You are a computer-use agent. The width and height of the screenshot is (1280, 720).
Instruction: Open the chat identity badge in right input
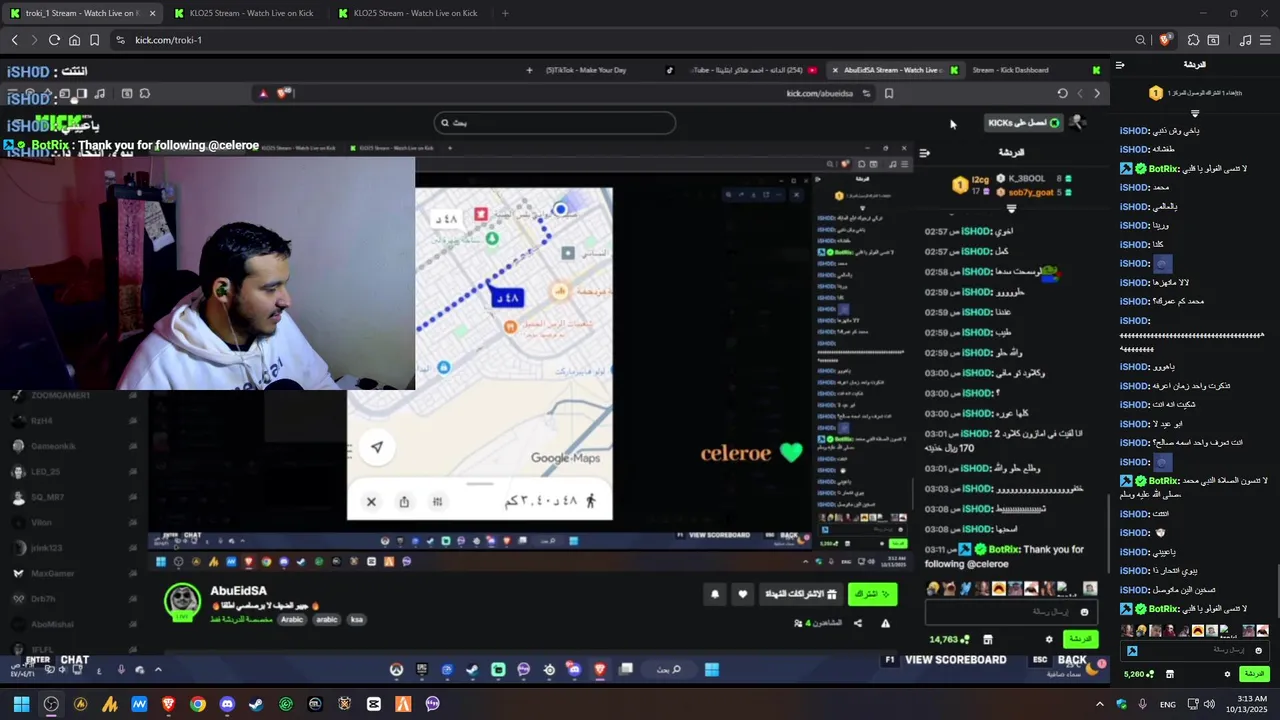click(1132, 651)
